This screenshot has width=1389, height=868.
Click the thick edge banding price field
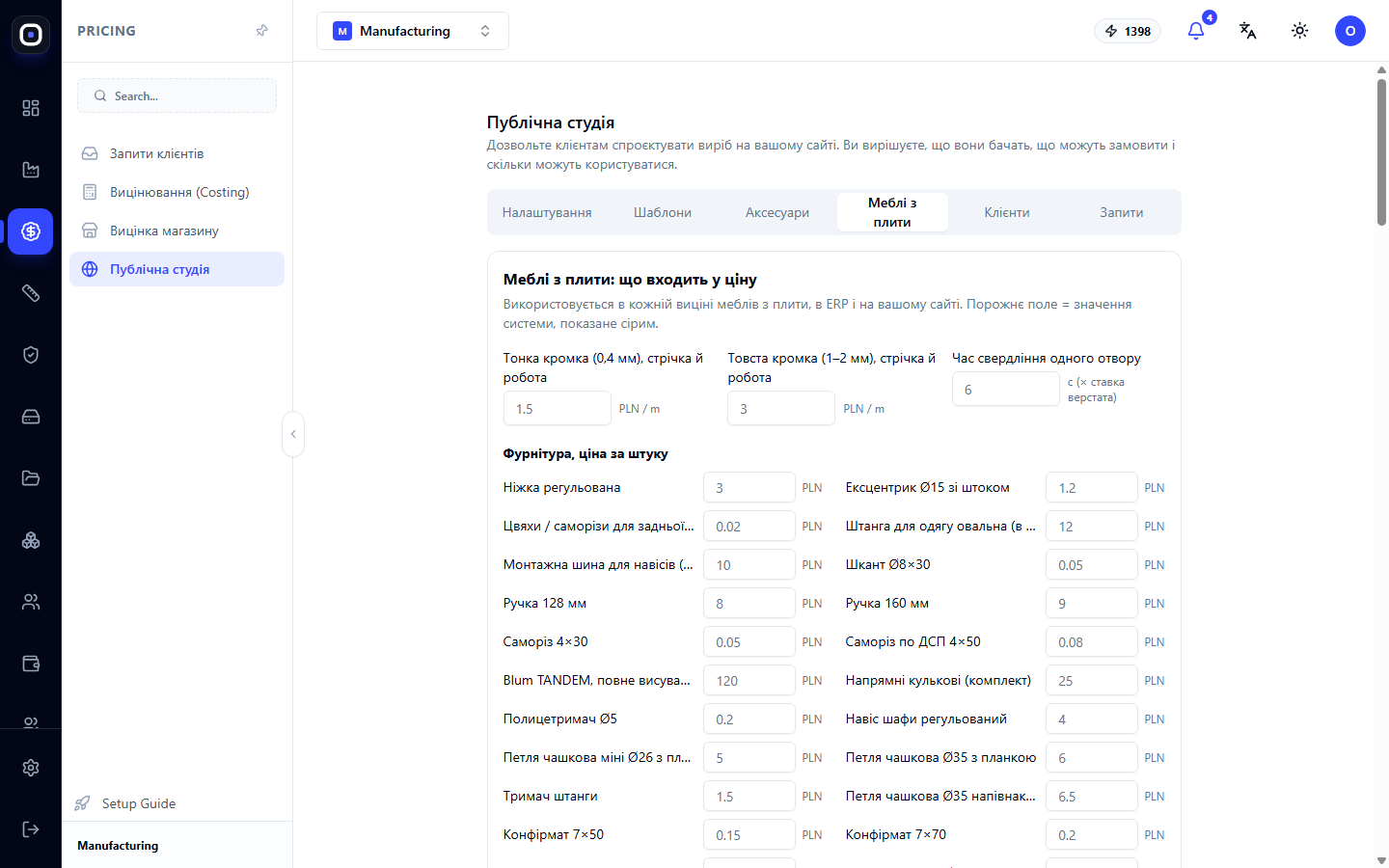pos(781,408)
